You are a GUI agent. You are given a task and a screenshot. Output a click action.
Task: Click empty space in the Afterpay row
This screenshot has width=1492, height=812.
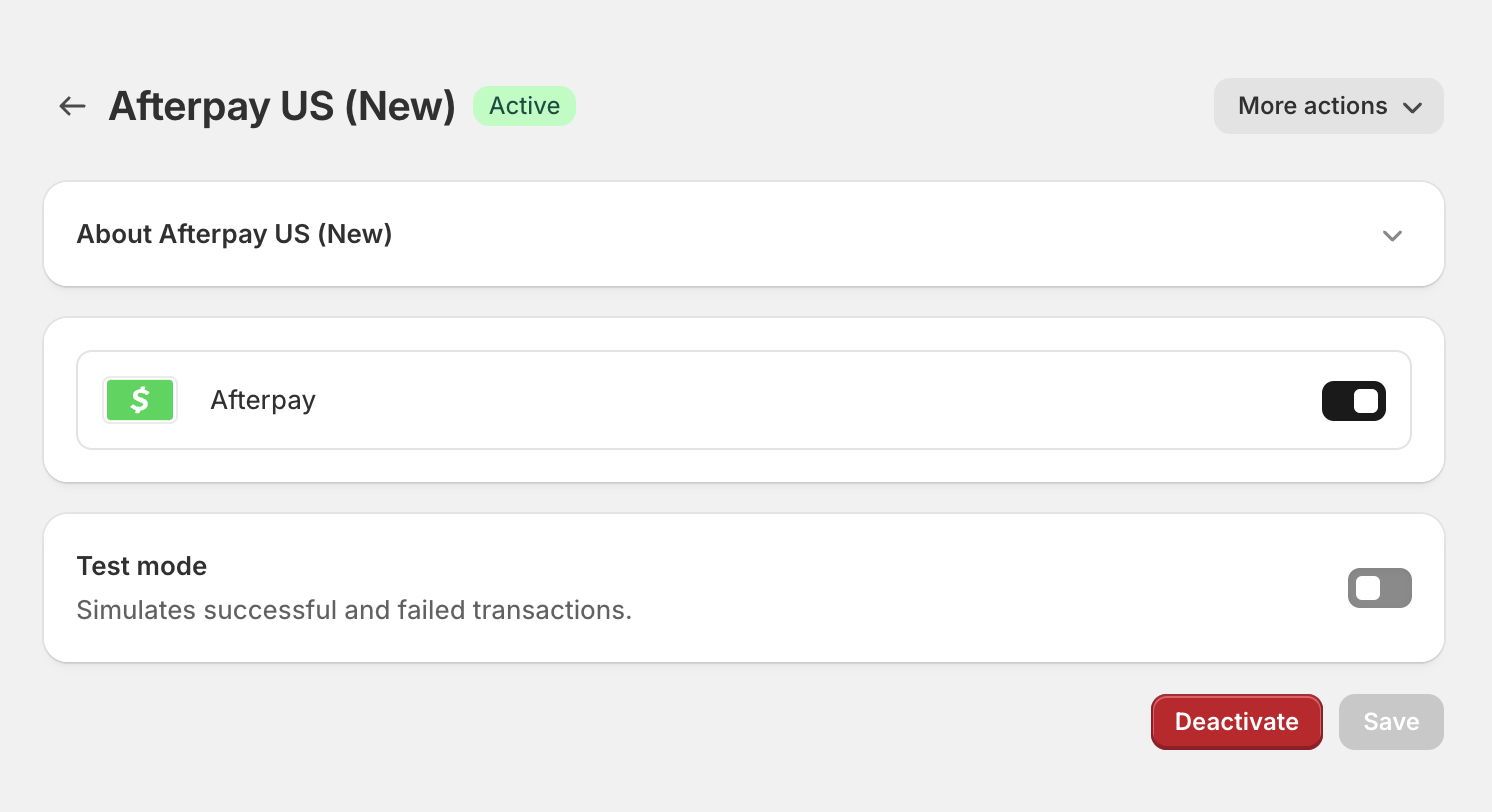[x=800, y=400]
